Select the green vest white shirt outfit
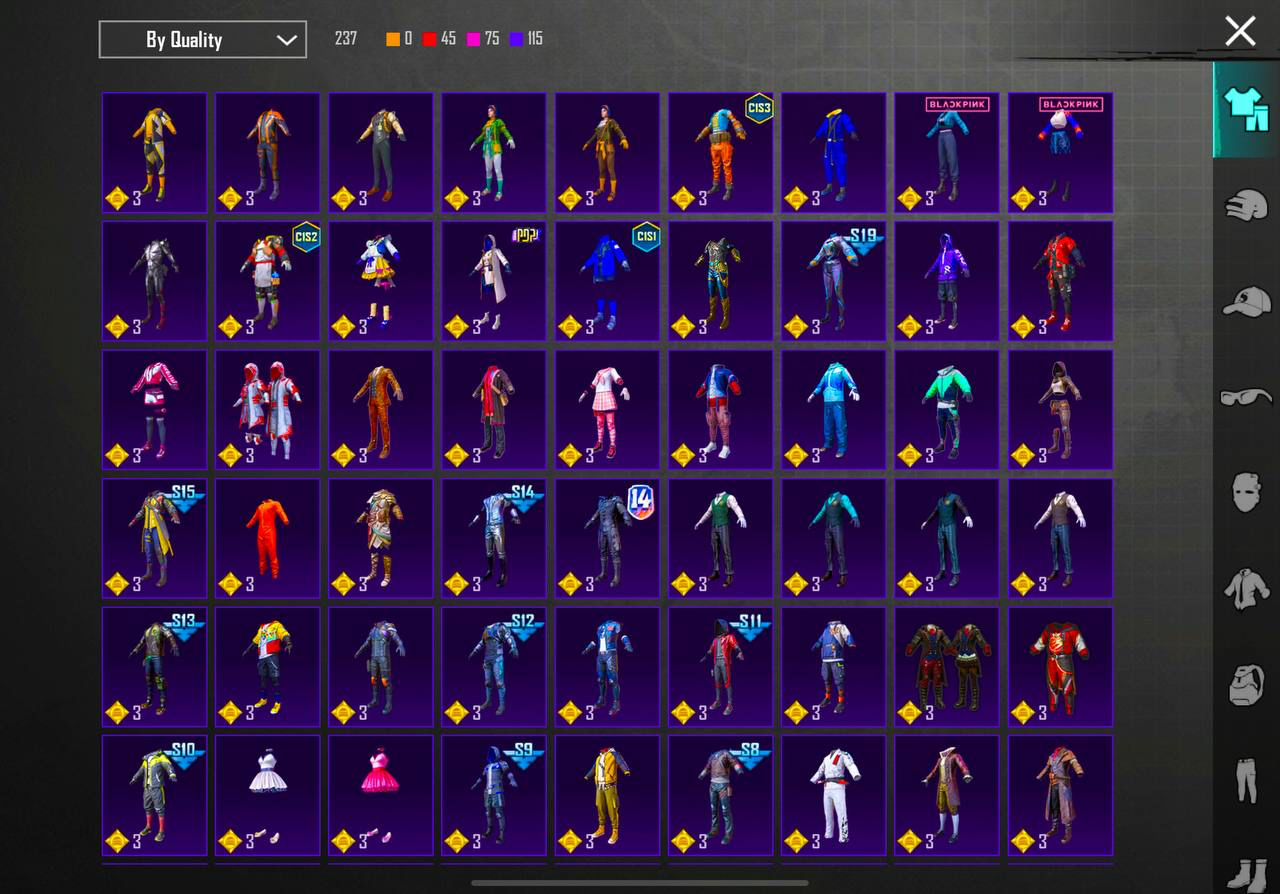 coord(720,538)
